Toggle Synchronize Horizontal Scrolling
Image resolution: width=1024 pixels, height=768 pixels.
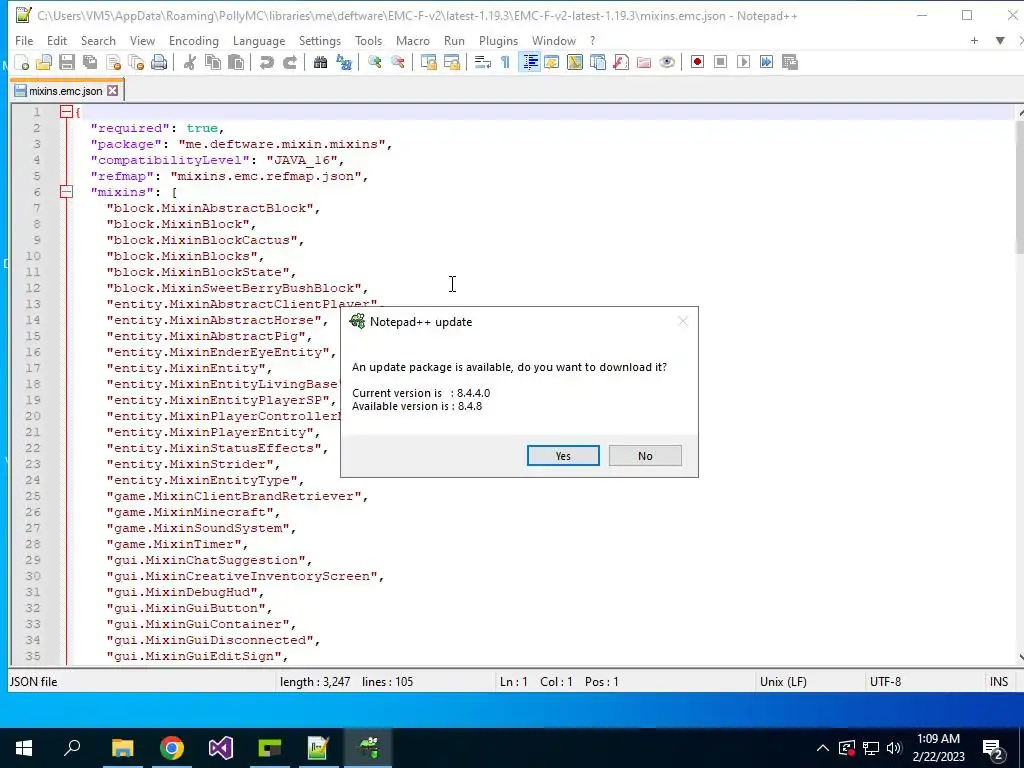[451, 62]
